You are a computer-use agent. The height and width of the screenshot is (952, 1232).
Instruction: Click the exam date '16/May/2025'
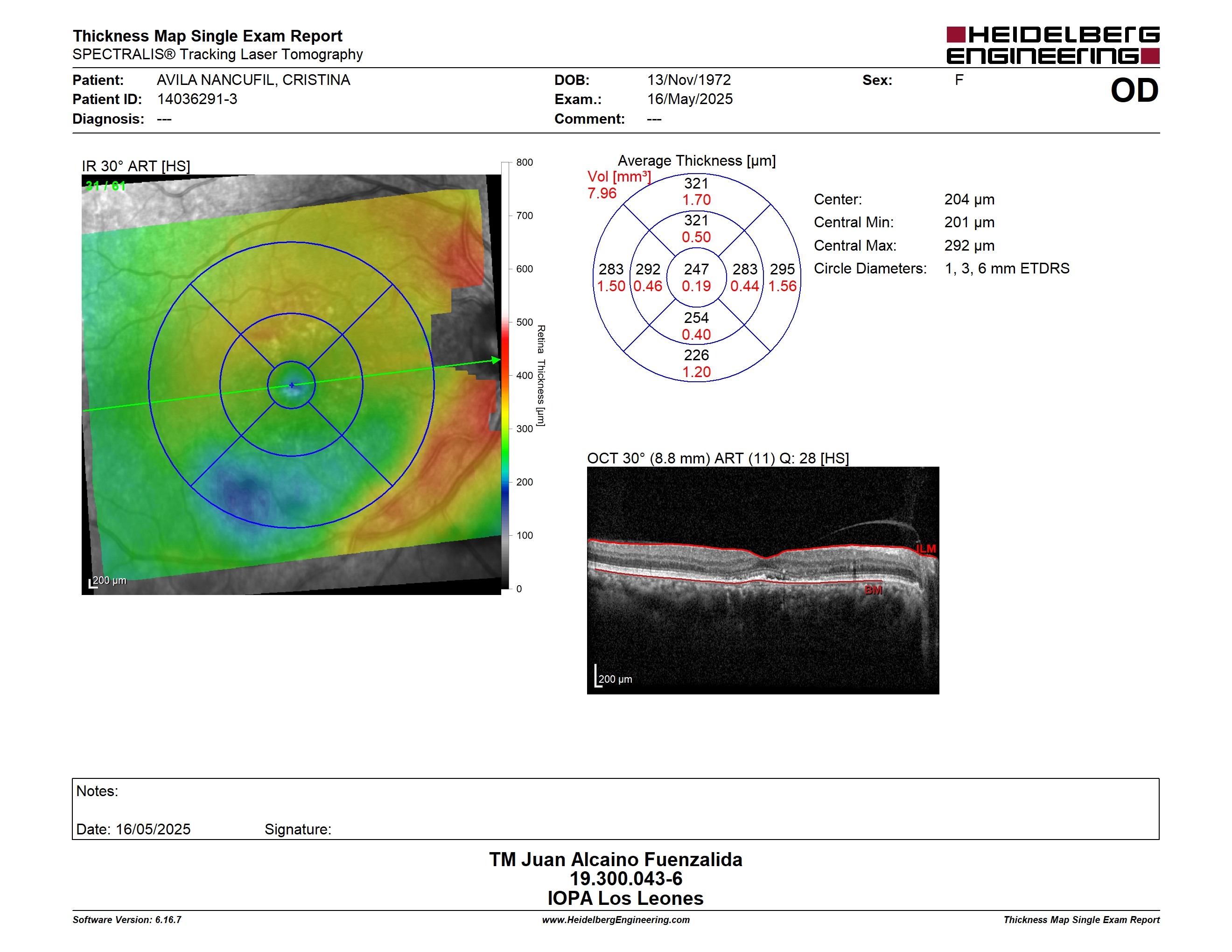(690, 99)
